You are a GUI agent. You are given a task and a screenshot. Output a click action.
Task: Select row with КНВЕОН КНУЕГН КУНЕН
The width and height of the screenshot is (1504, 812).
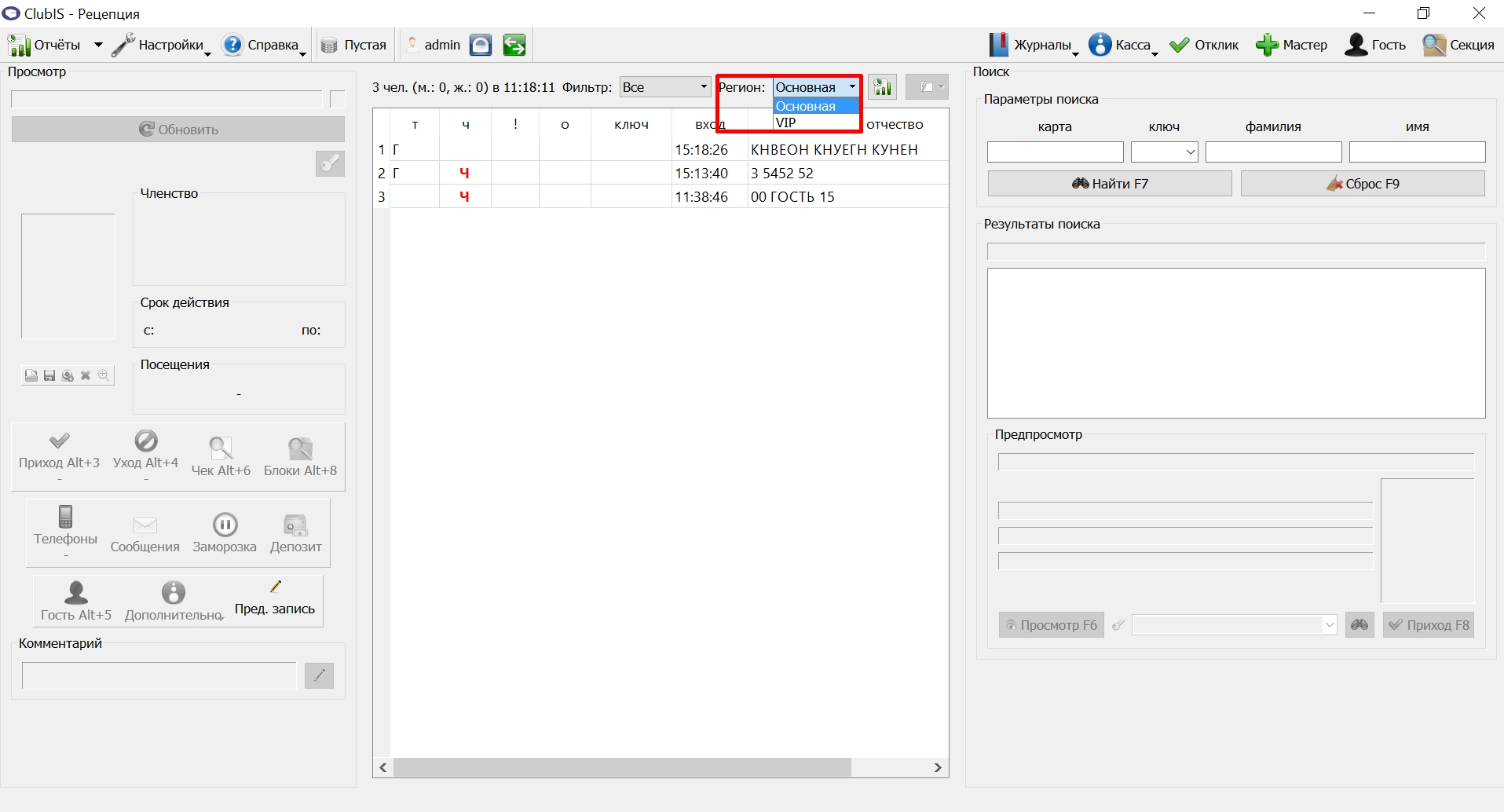(661, 149)
